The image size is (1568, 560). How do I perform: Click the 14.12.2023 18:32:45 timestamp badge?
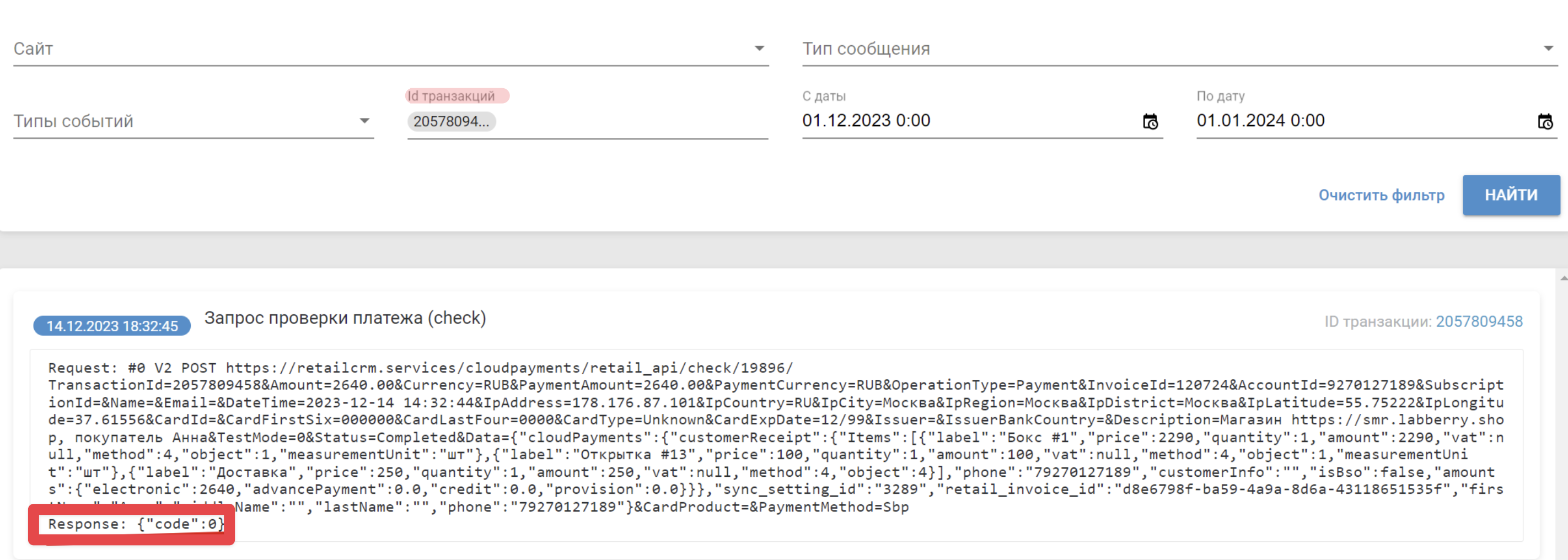tap(112, 326)
